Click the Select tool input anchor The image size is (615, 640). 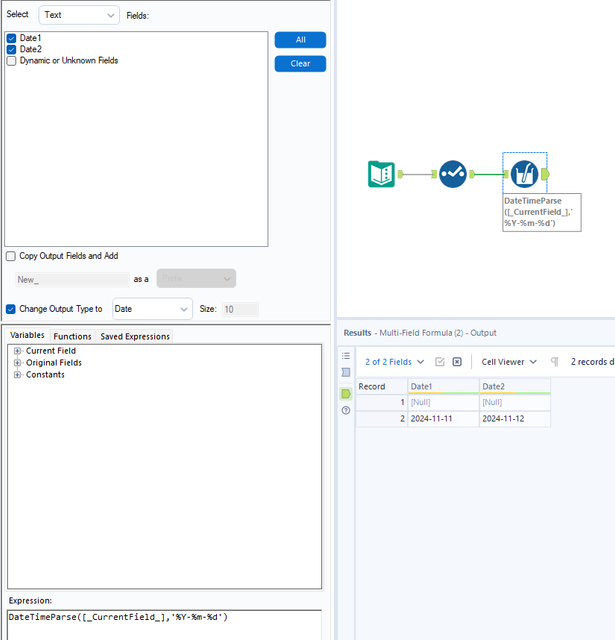point(434,174)
